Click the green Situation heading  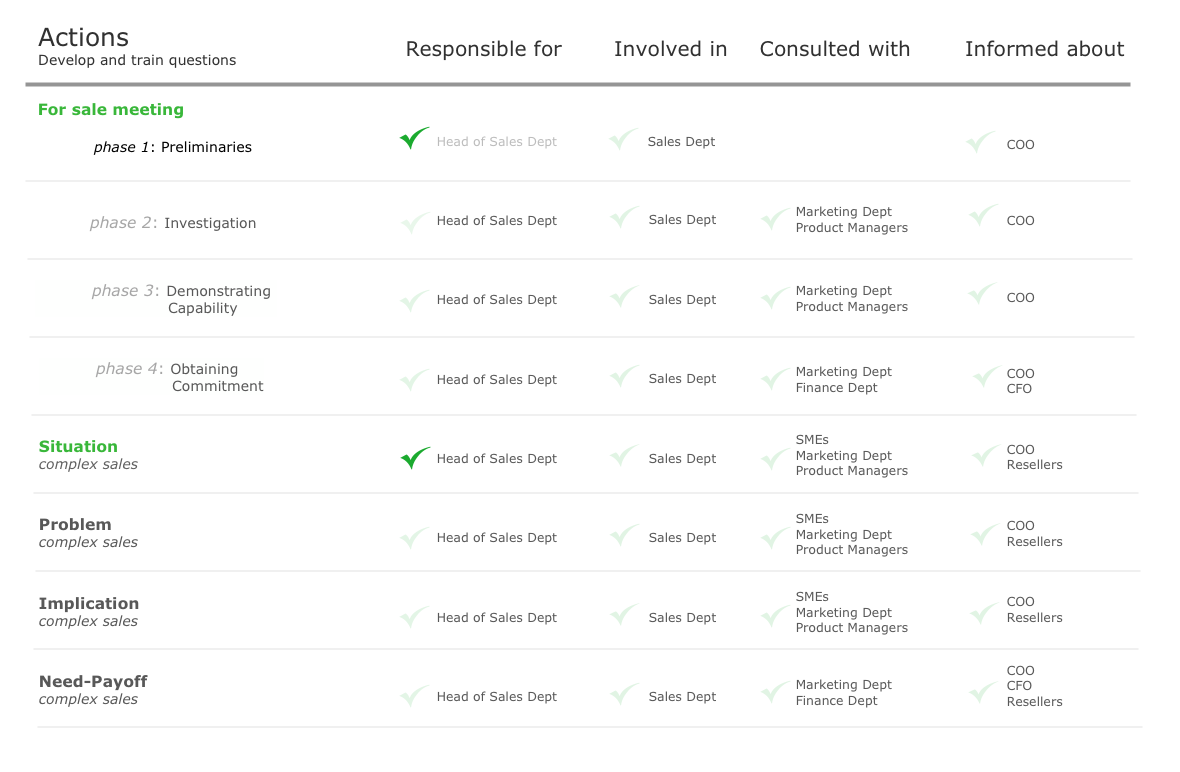[x=78, y=447]
